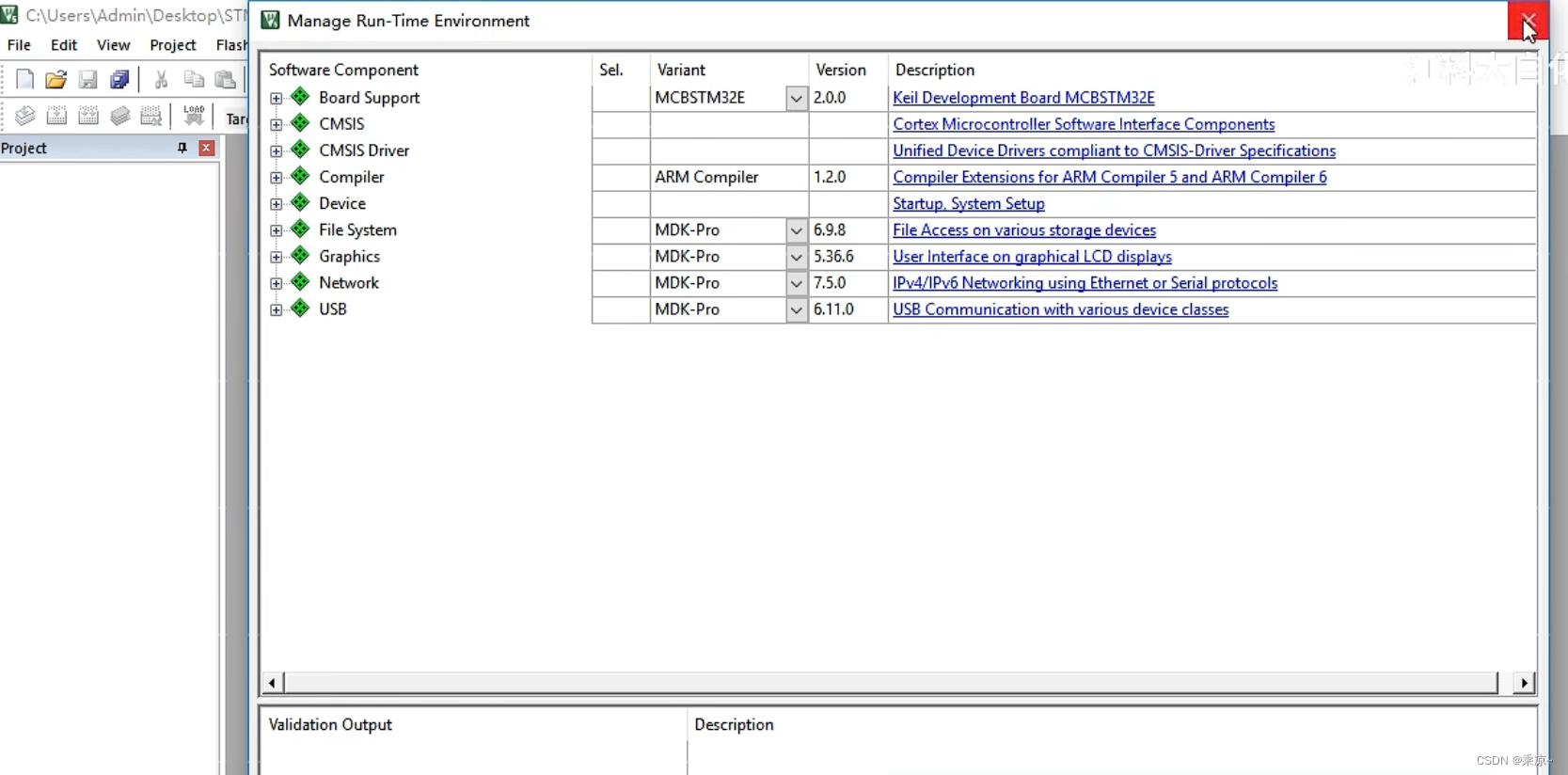
Task: Click the Save floppy disk icon
Action: point(87,80)
